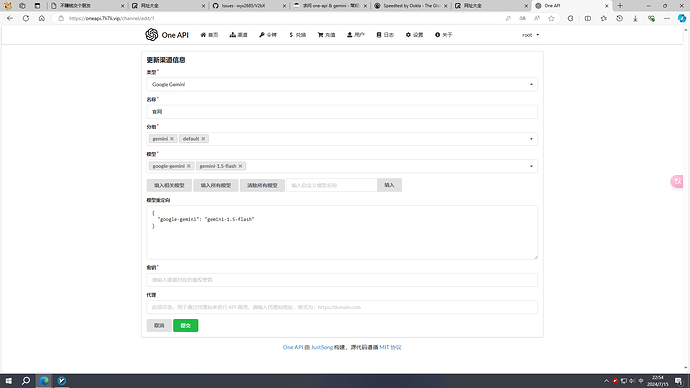Focus the custom model name input

332,185
